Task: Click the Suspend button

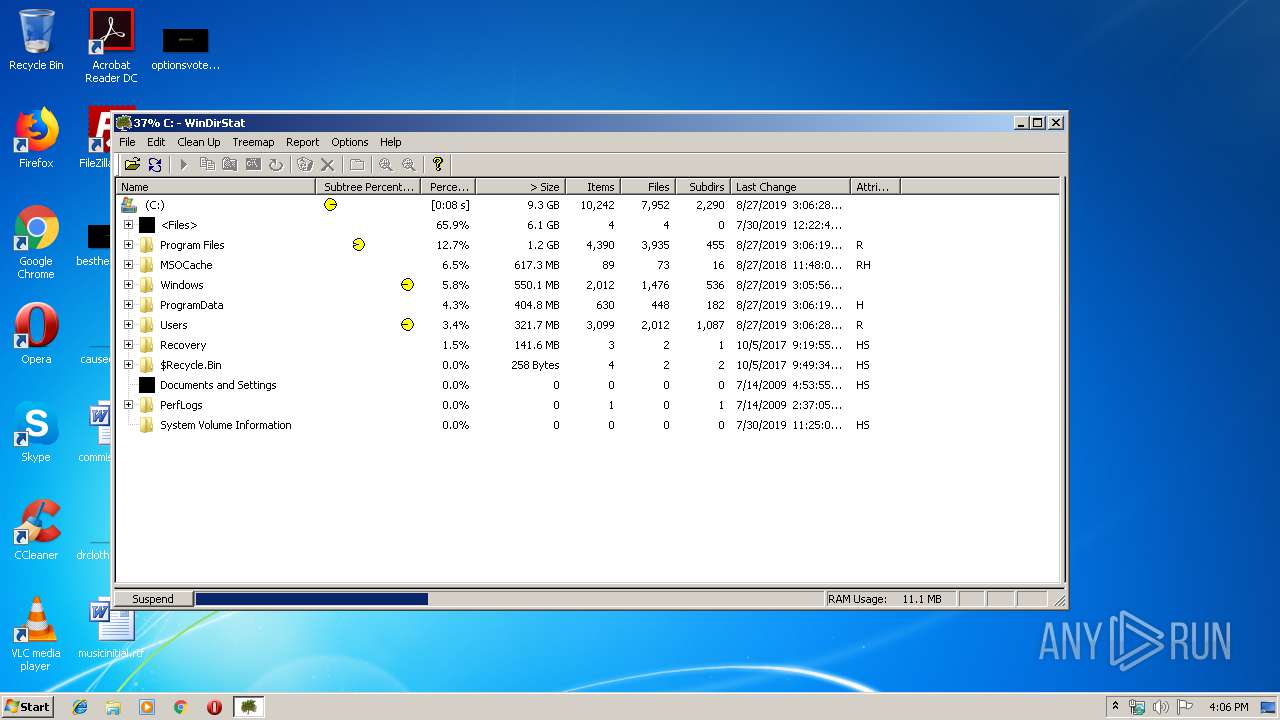Action: click(x=153, y=599)
